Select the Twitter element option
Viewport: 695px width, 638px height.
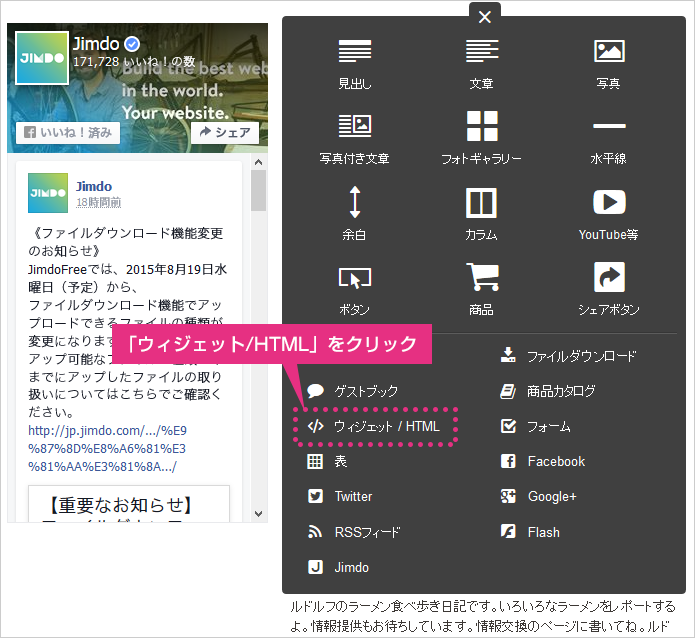[x=352, y=497]
